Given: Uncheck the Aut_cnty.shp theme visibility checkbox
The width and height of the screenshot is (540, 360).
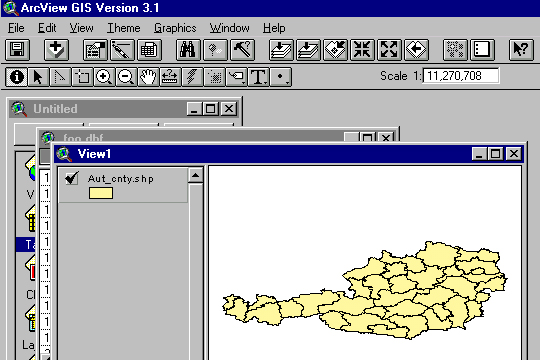Looking at the screenshot, I should coord(72,178).
